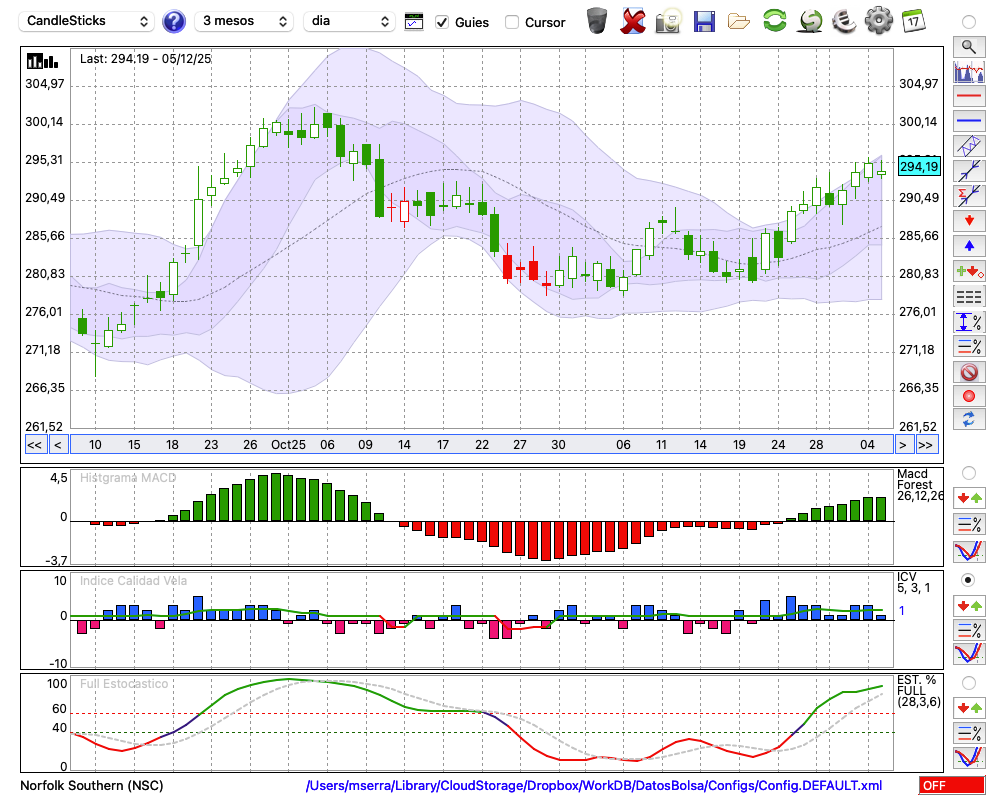Open the dia interval dropdown
Viewport: 1000px width, 800px height.
(x=349, y=21)
